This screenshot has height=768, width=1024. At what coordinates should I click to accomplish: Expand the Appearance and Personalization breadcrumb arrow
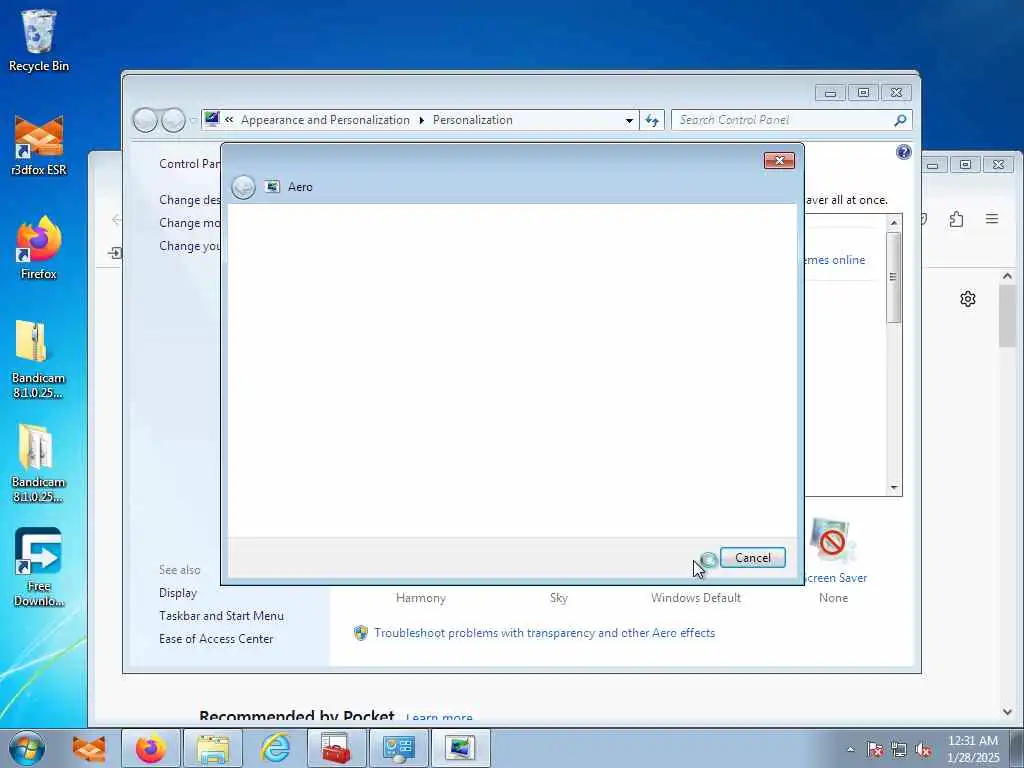(x=421, y=120)
